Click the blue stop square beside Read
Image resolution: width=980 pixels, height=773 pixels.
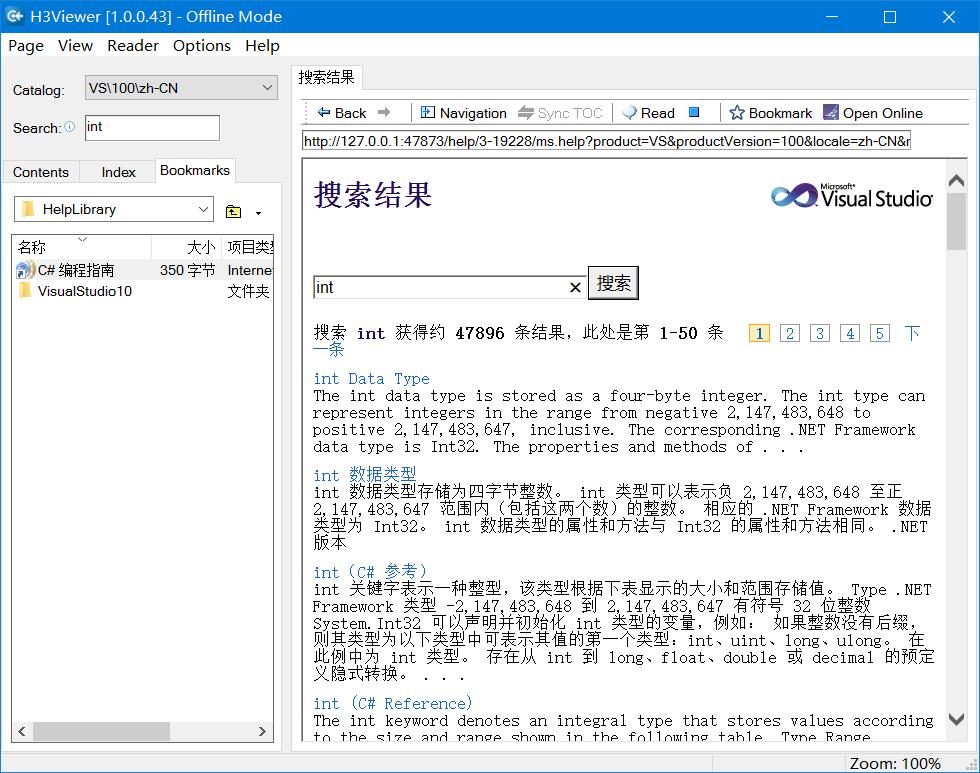694,112
